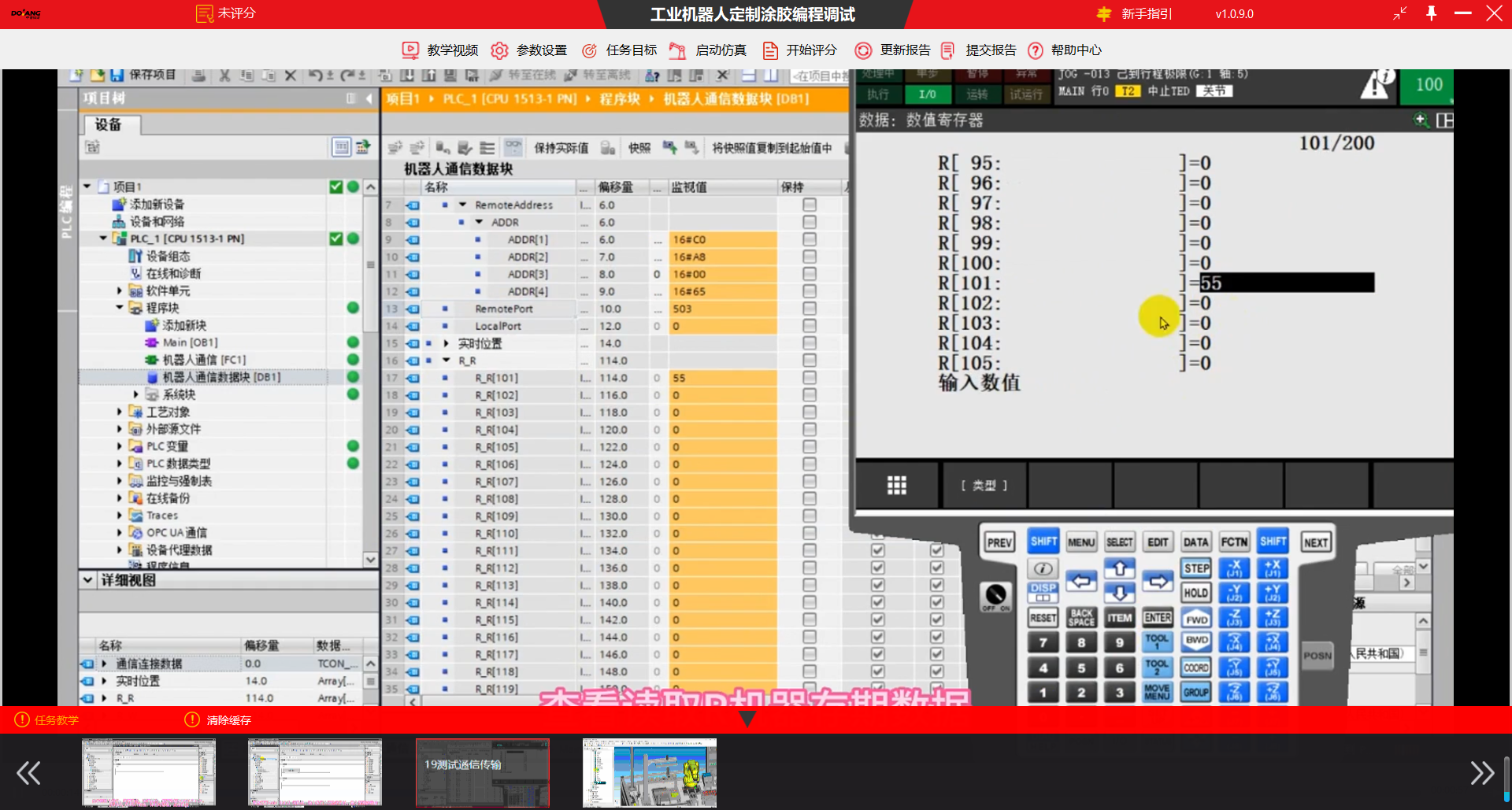The height and width of the screenshot is (810, 1512).
Task: Submit the report via 提交报告
Action: click(x=979, y=50)
